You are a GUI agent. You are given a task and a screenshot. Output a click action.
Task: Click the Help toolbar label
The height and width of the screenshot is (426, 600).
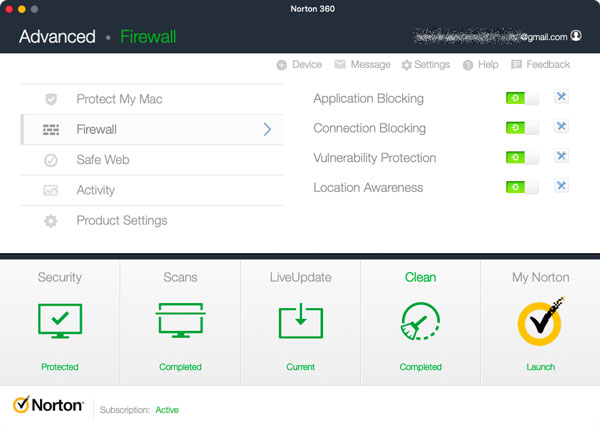488,65
